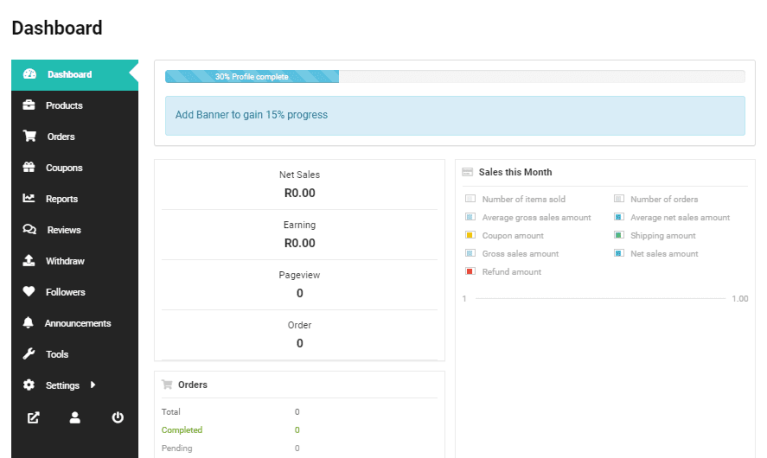Click the Completed orders link
This screenshot has width=767, height=458.
[182, 430]
